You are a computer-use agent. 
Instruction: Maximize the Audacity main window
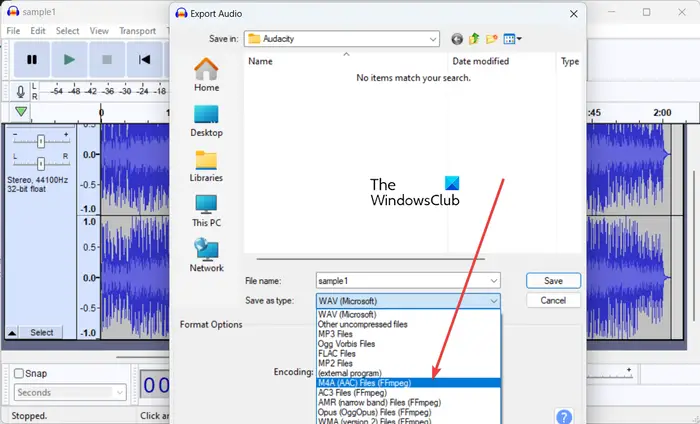pos(646,12)
